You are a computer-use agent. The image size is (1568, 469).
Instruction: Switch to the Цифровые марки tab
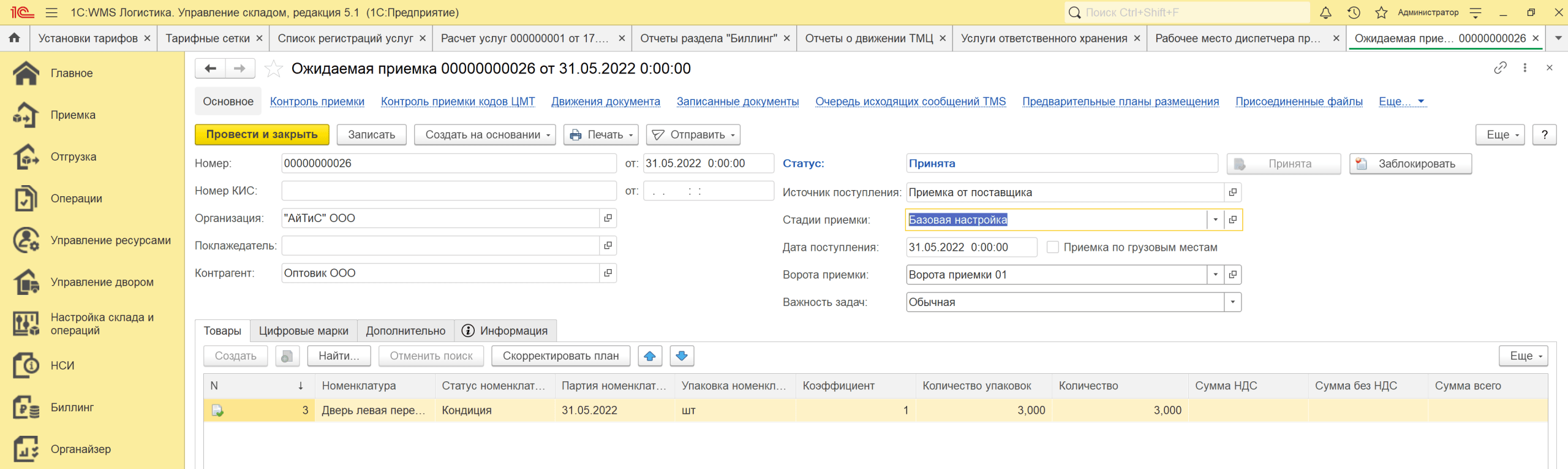tap(303, 331)
